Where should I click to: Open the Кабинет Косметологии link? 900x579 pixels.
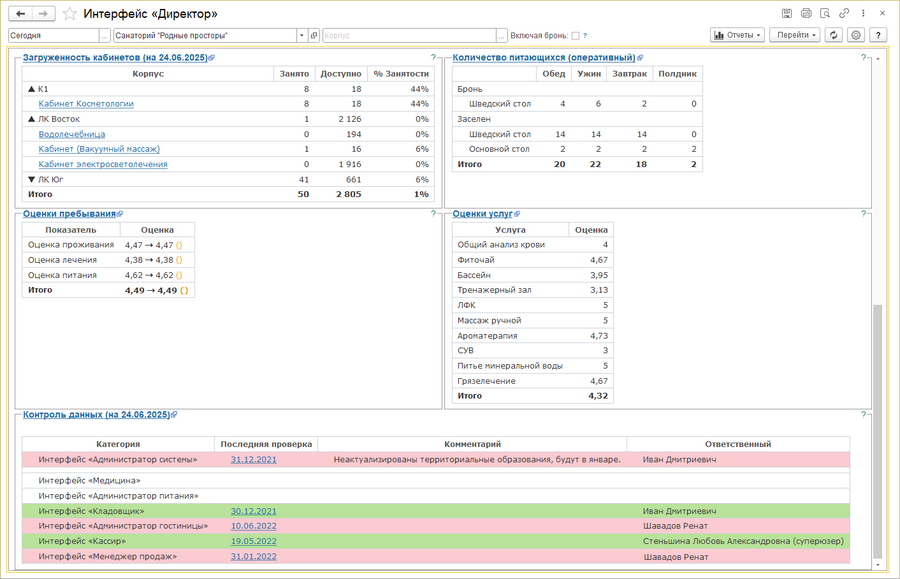86,104
